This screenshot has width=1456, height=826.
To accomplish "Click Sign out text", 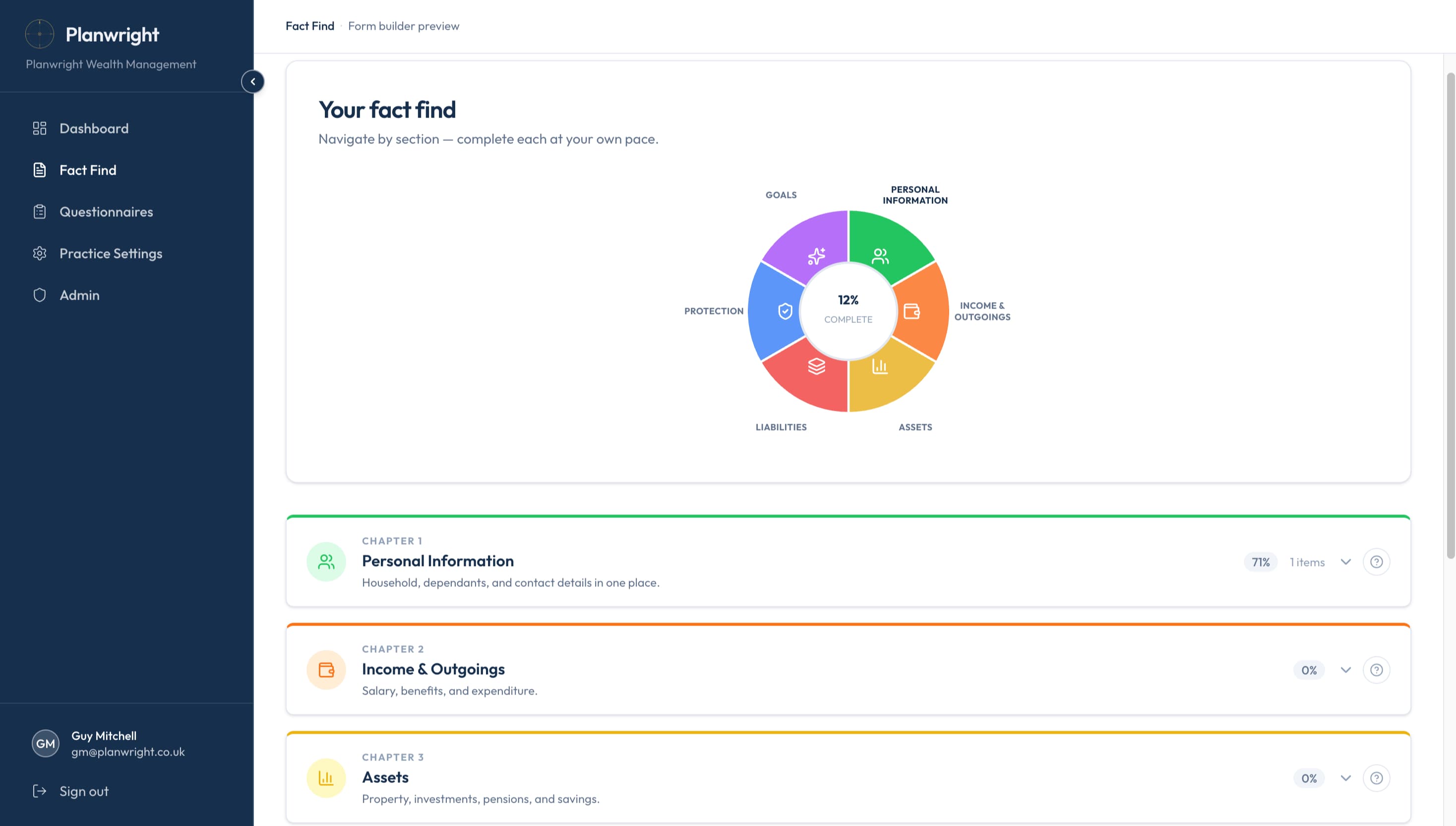I will pos(84,791).
